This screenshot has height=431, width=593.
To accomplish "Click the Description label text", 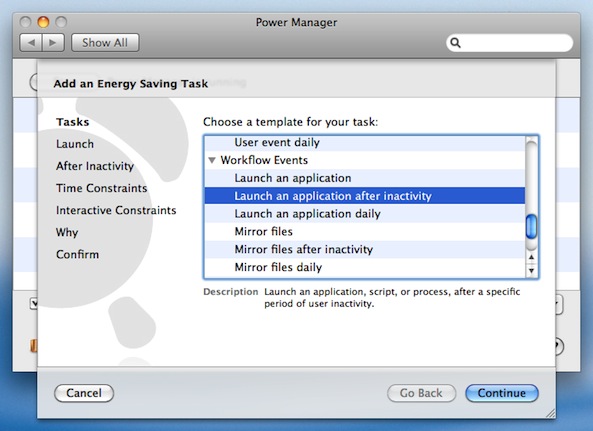I will pos(231,292).
